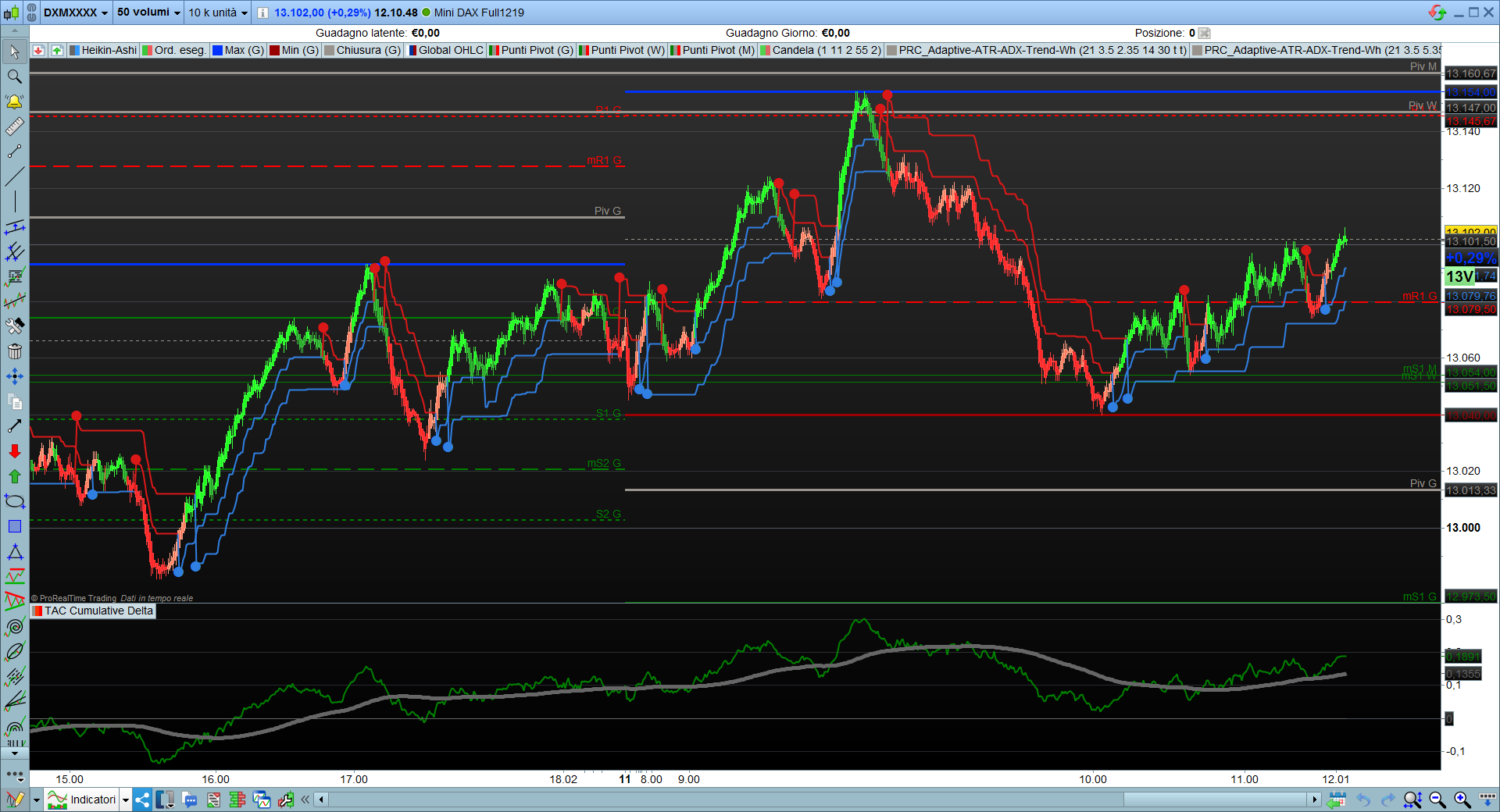This screenshot has width=1500, height=812.
Task: Open the Max (G) legend item
Action: click(x=238, y=50)
